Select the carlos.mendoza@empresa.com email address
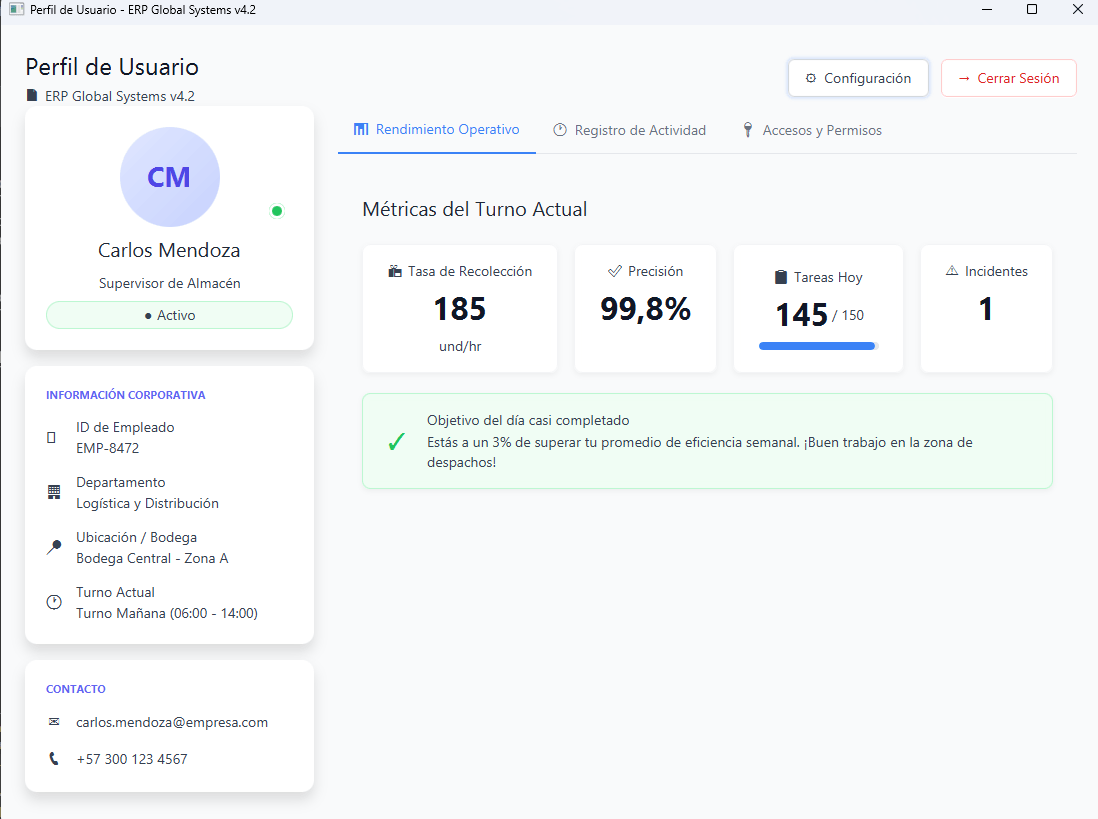Screen dimensions: 1098x819 [x=172, y=722]
